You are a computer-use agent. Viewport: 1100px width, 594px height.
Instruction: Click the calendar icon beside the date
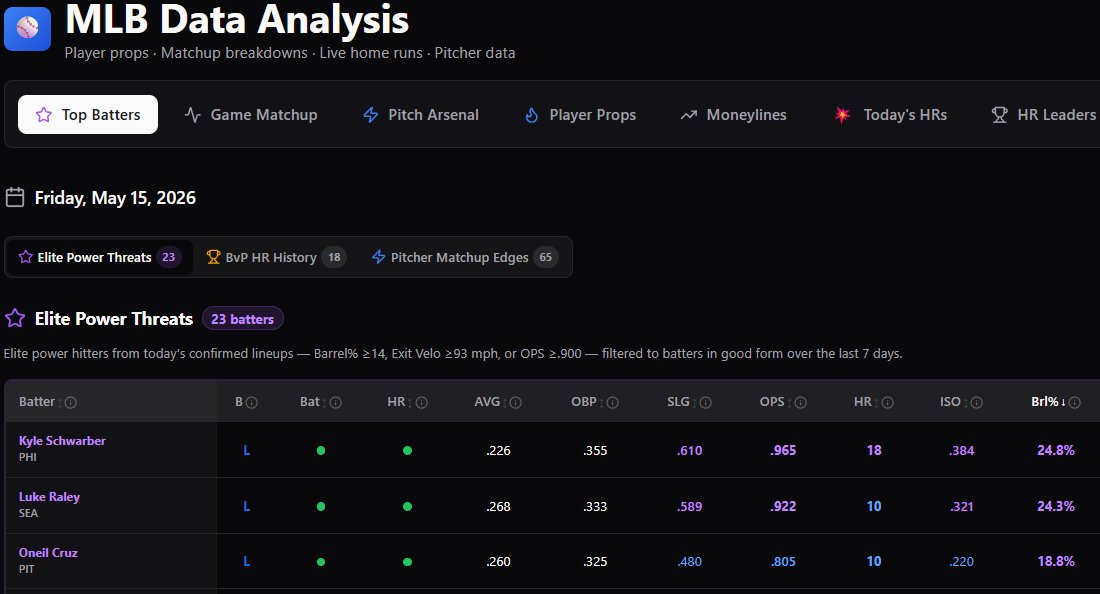click(x=15, y=197)
